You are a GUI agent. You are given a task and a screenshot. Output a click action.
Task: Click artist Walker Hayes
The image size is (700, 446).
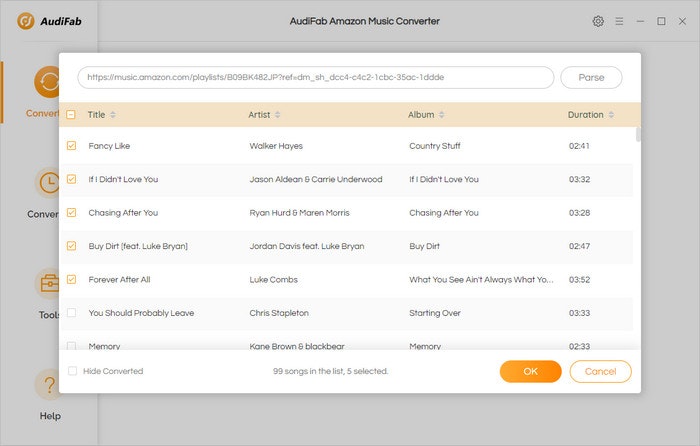276,146
